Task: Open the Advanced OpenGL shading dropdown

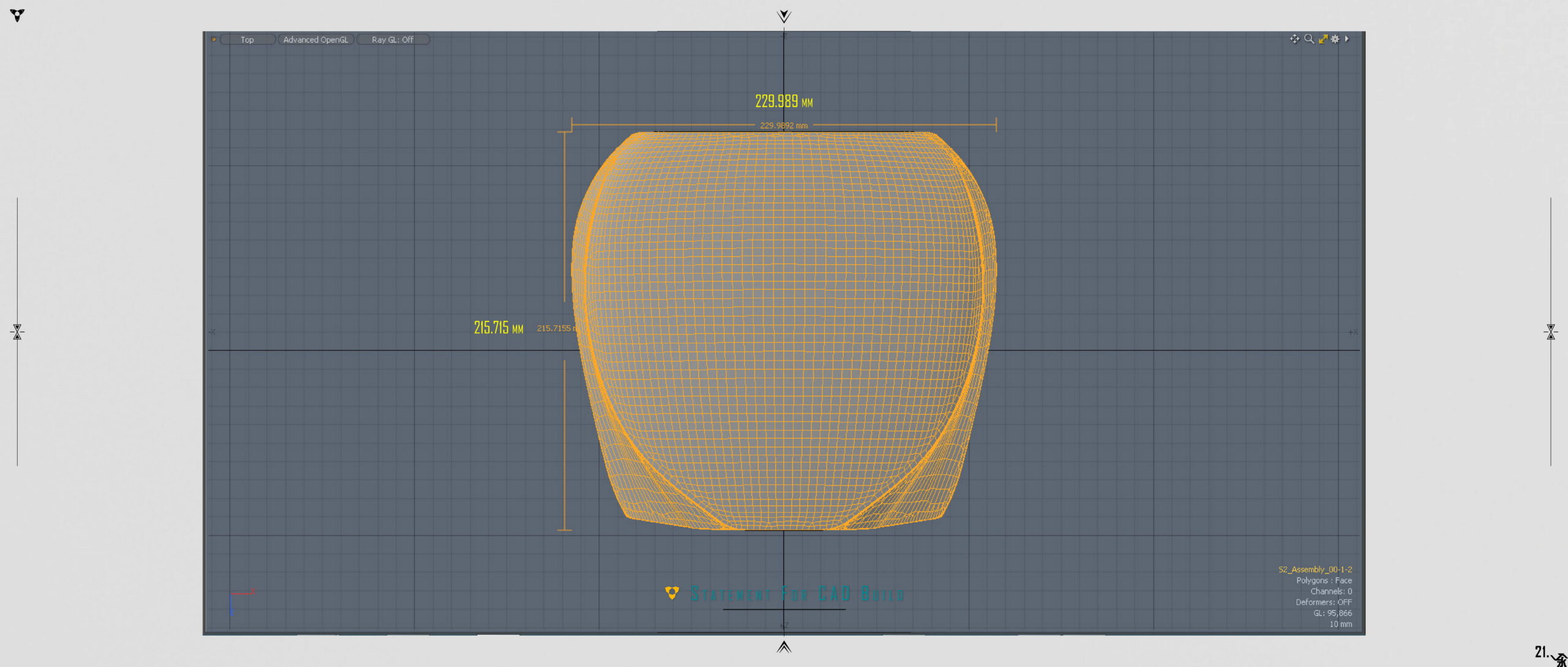Action: coord(315,40)
